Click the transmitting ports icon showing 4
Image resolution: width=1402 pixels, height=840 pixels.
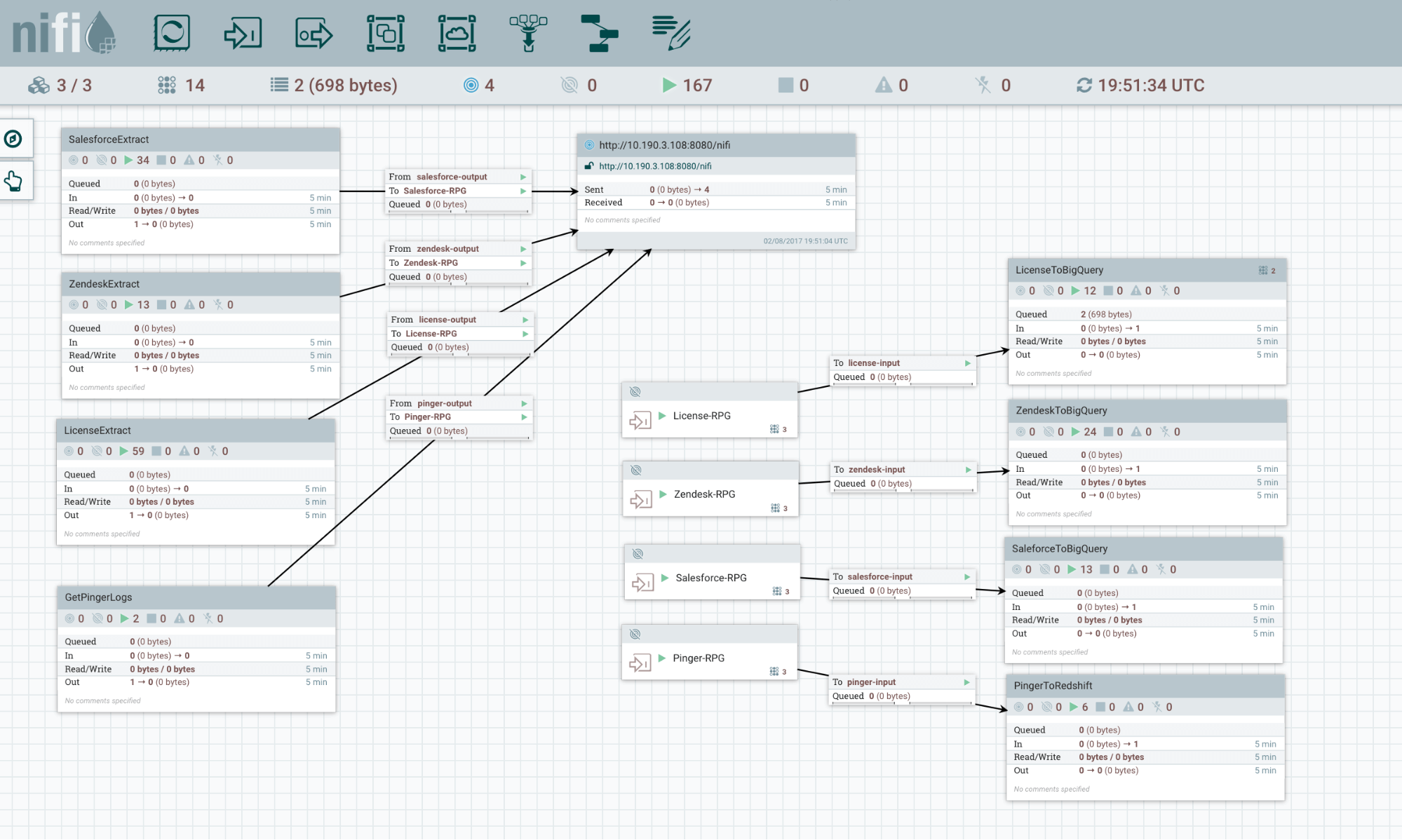[471, 86]
